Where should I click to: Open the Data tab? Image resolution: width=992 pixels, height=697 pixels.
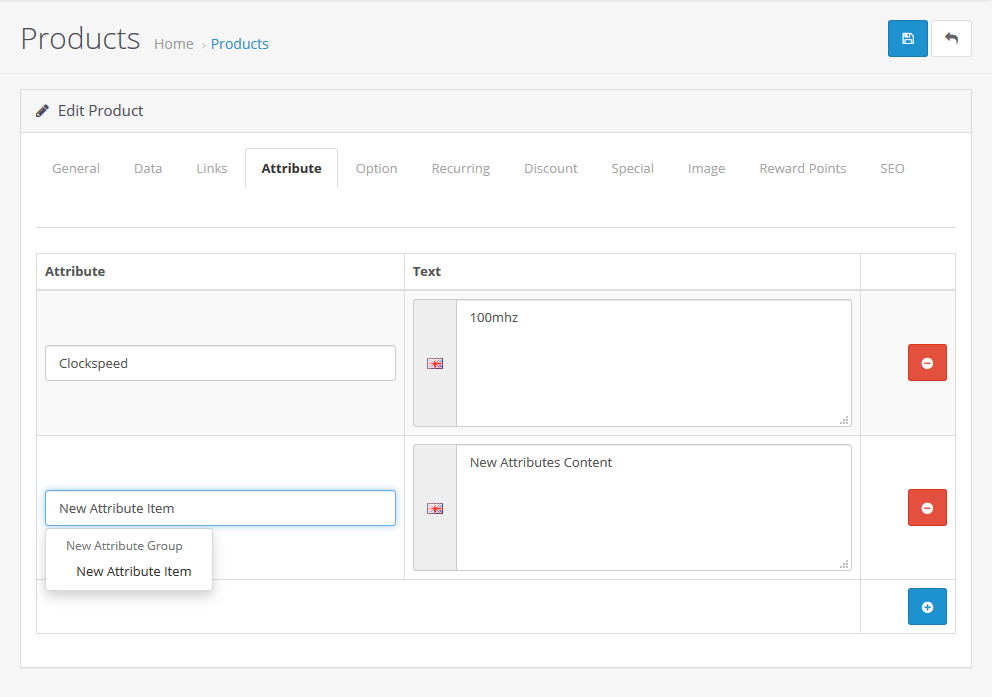click(x=147, y=168)
